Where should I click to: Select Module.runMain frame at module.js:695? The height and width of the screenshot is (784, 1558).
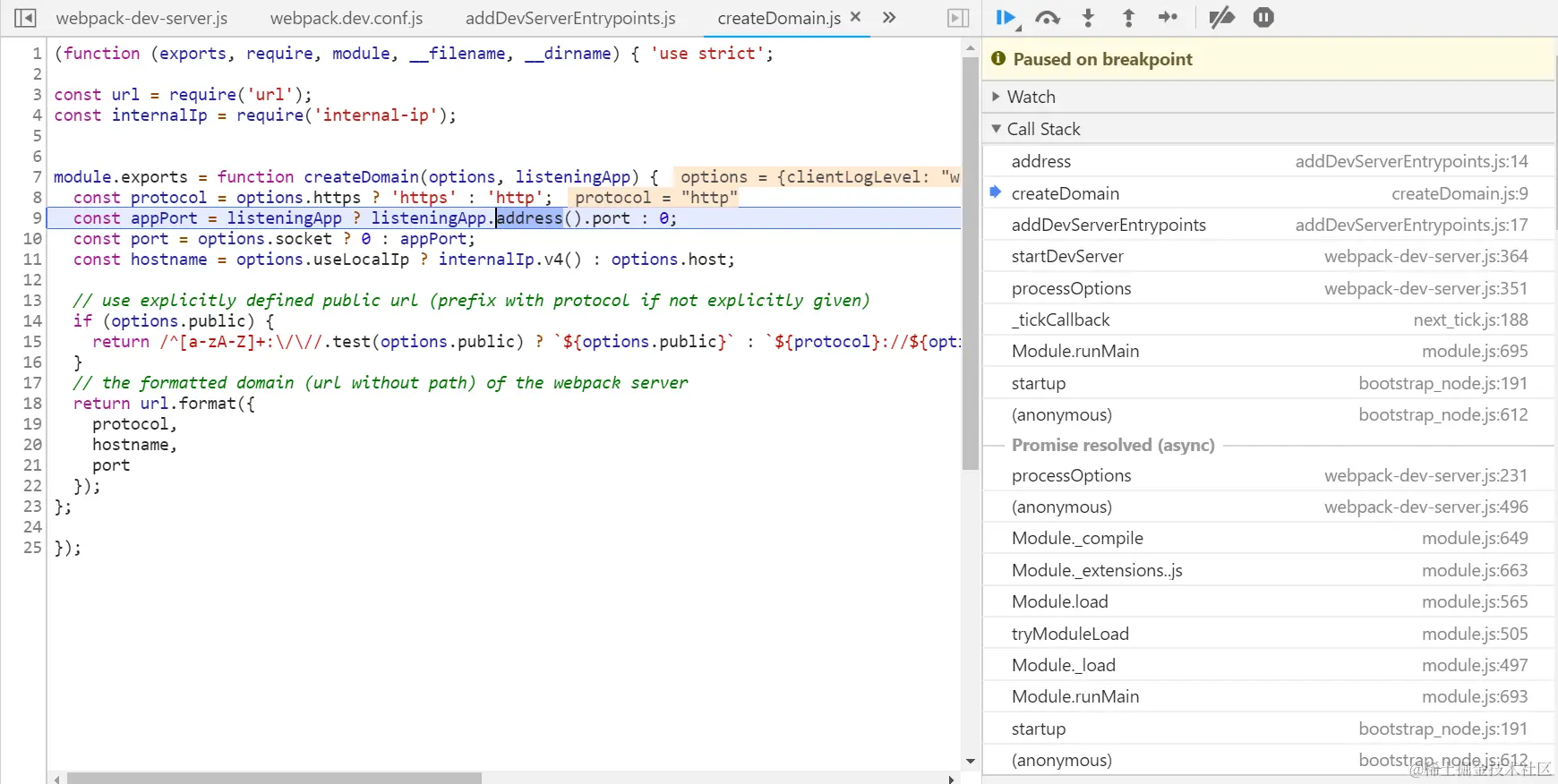[x=1268, y=351]
